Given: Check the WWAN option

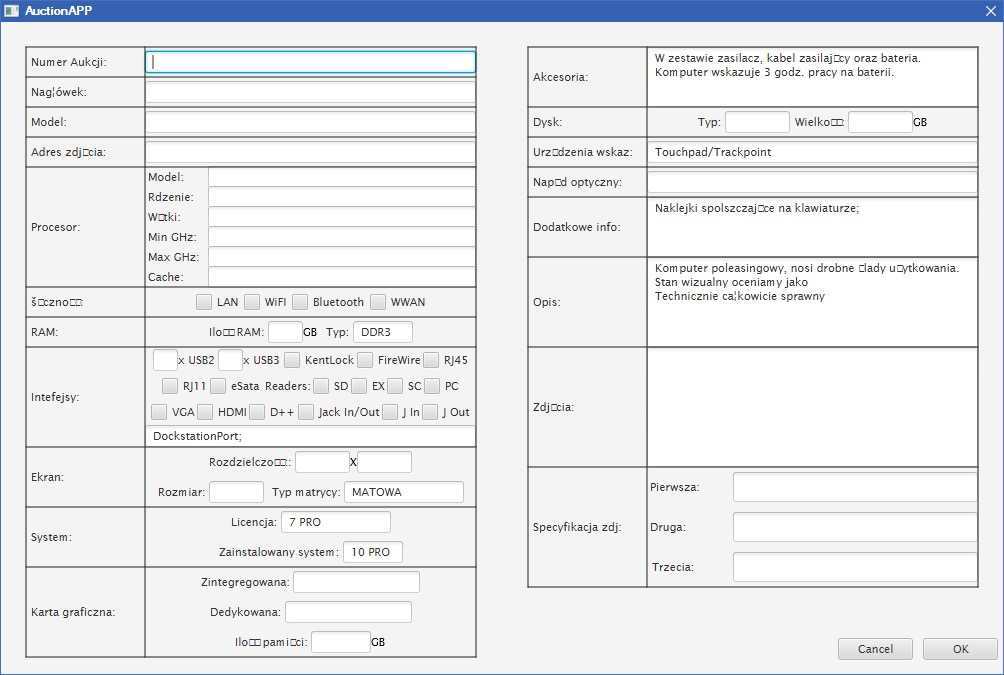Looking at the screenshot, I should pyautogui.click(x=378, y=302).
